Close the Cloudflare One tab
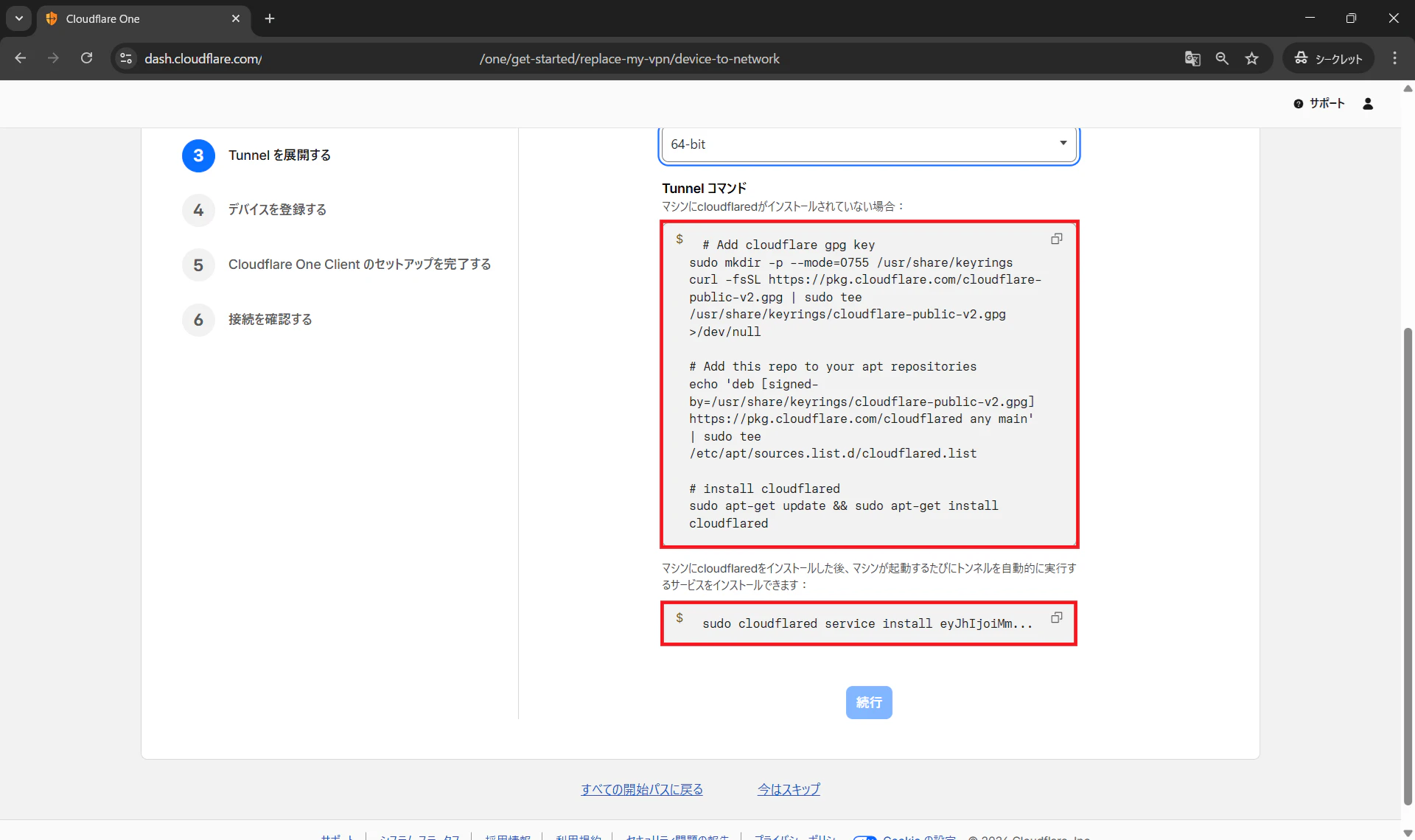 click(236, 18)
